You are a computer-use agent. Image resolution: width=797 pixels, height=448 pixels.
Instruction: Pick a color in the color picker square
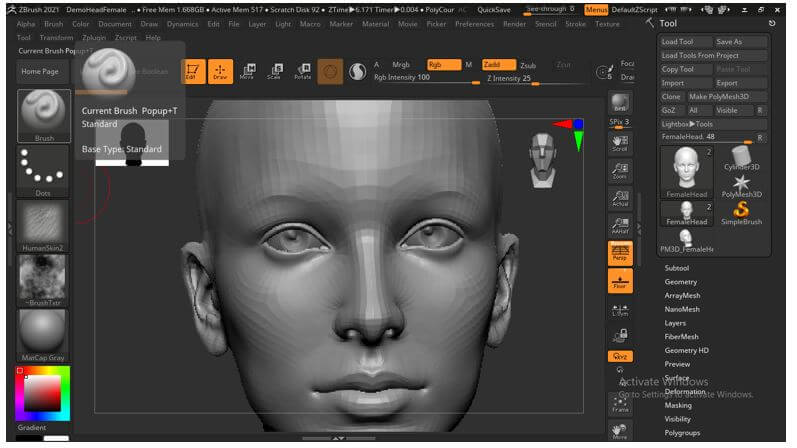click(x=43, y=394)
